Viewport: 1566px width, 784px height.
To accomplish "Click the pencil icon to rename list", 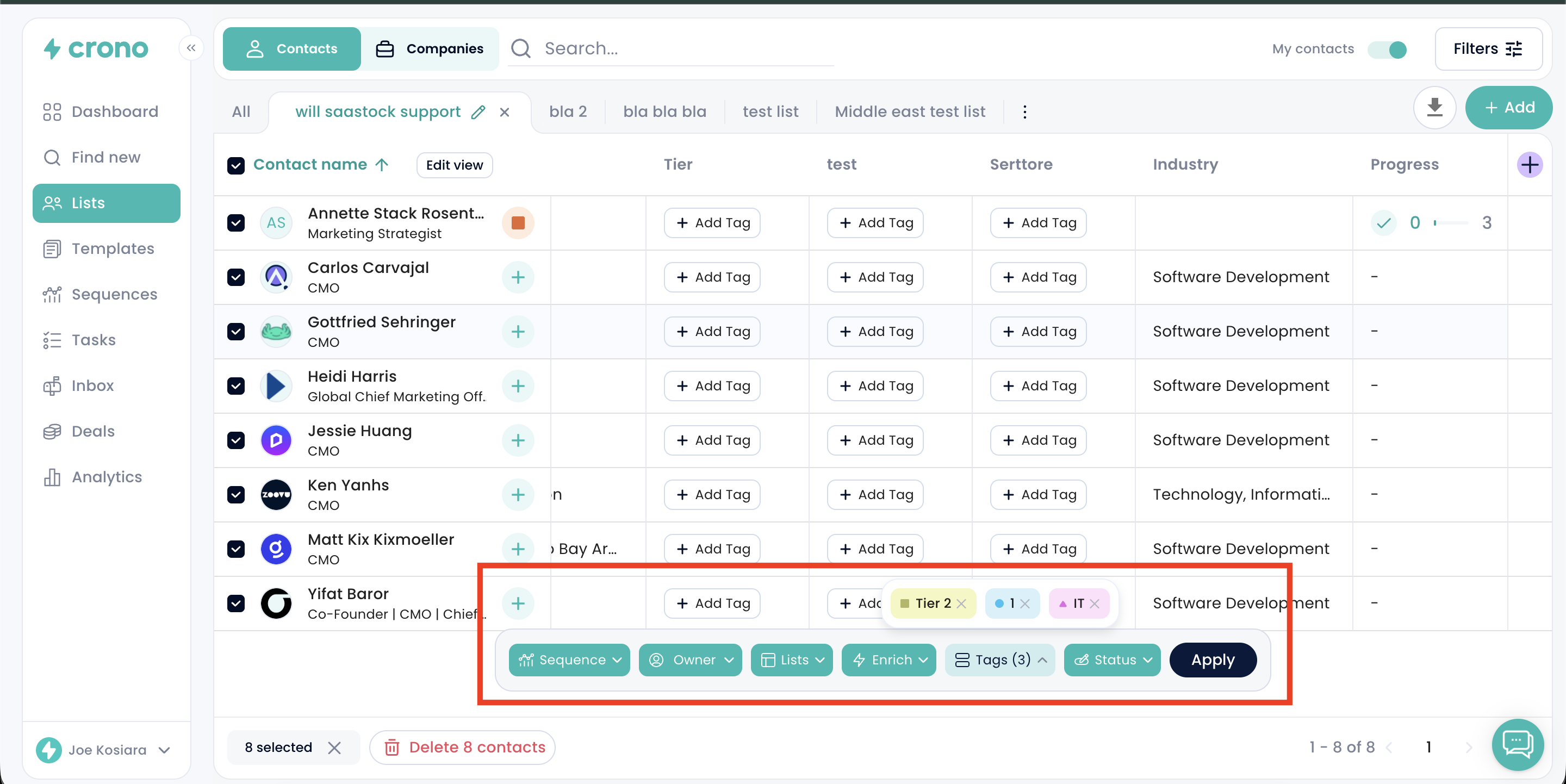I will (x=478, y=112).
